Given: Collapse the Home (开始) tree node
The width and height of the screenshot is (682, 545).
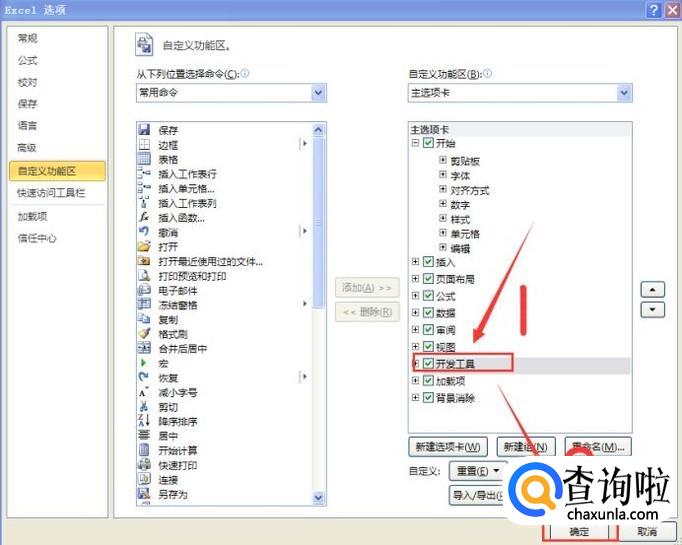Looking at the screenshot, I should (415, 143).
